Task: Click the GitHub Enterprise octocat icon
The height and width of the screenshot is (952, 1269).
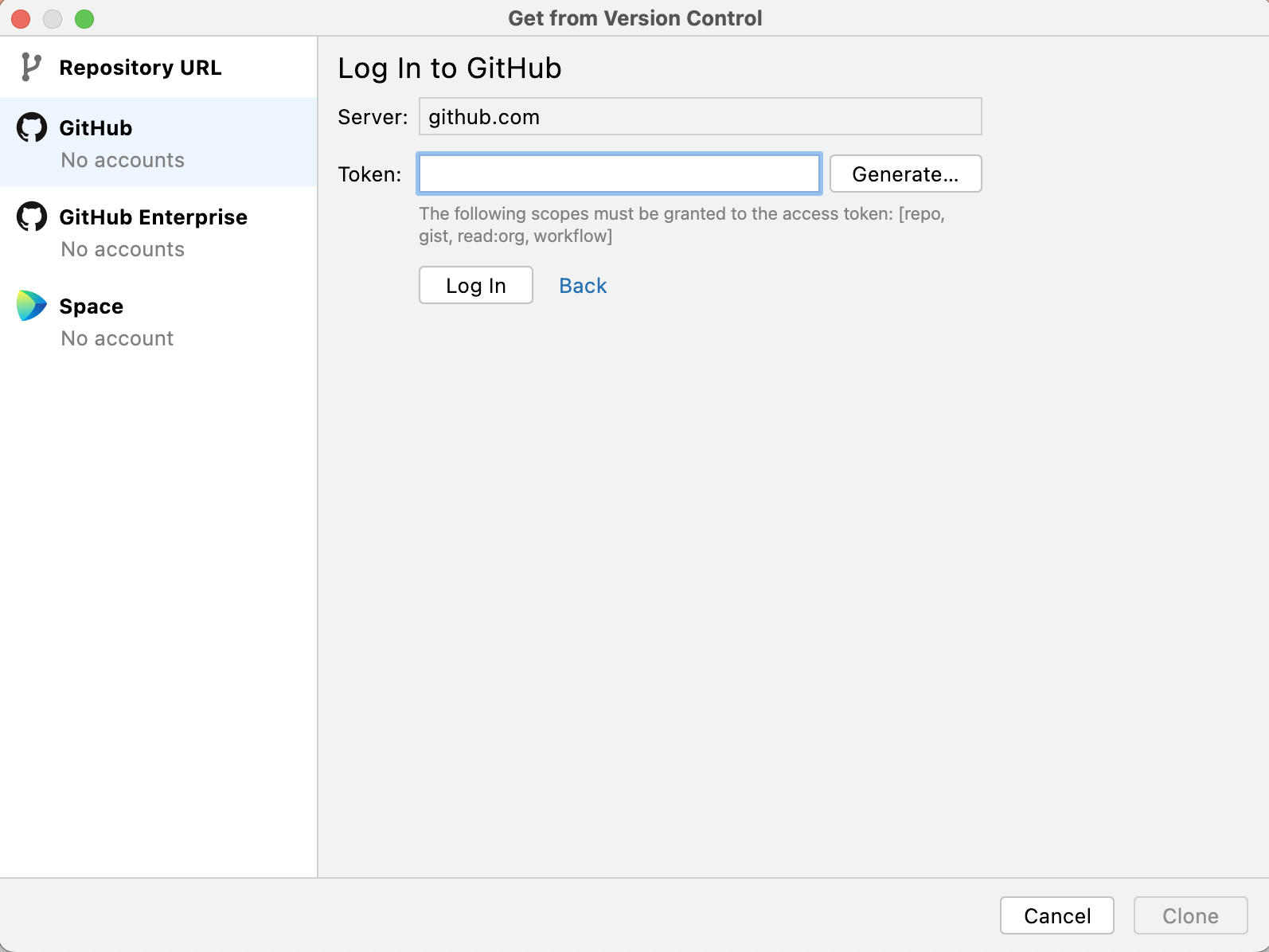Action: pyautogui.click(x=32, y=216)
